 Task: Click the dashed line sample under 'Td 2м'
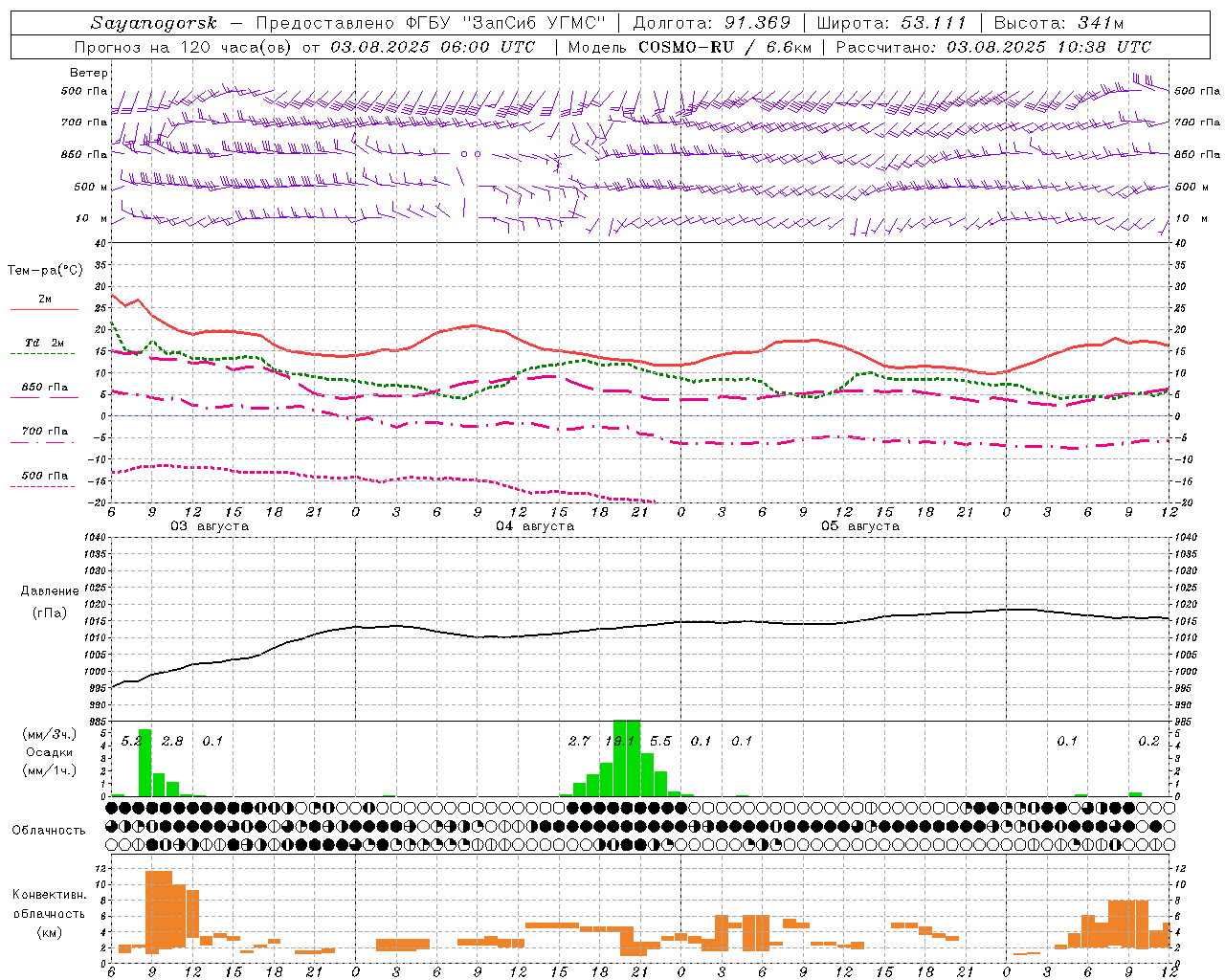pos(43,354)
